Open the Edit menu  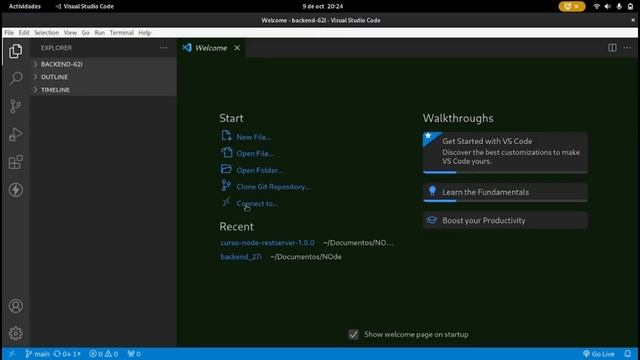click(24, 33)
